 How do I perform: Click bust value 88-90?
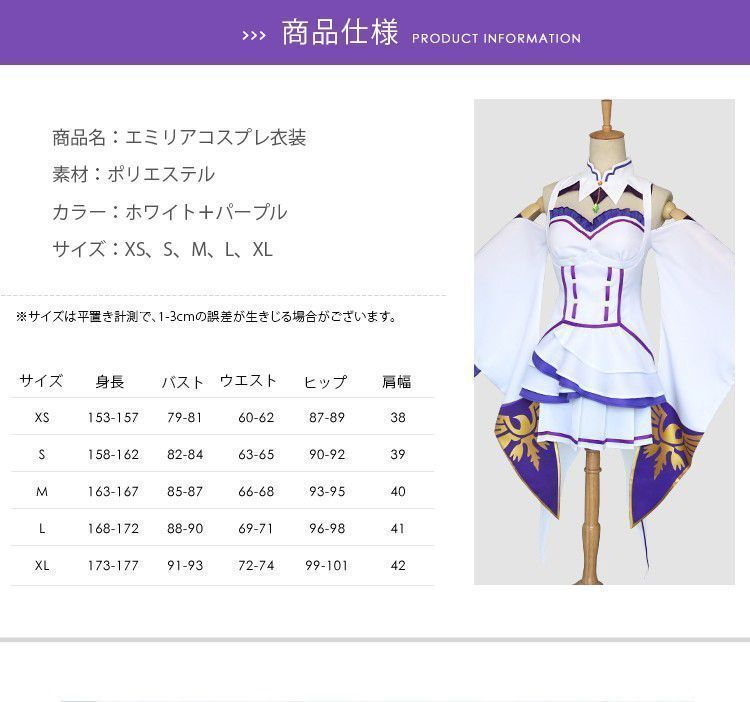tap(185, 528)
